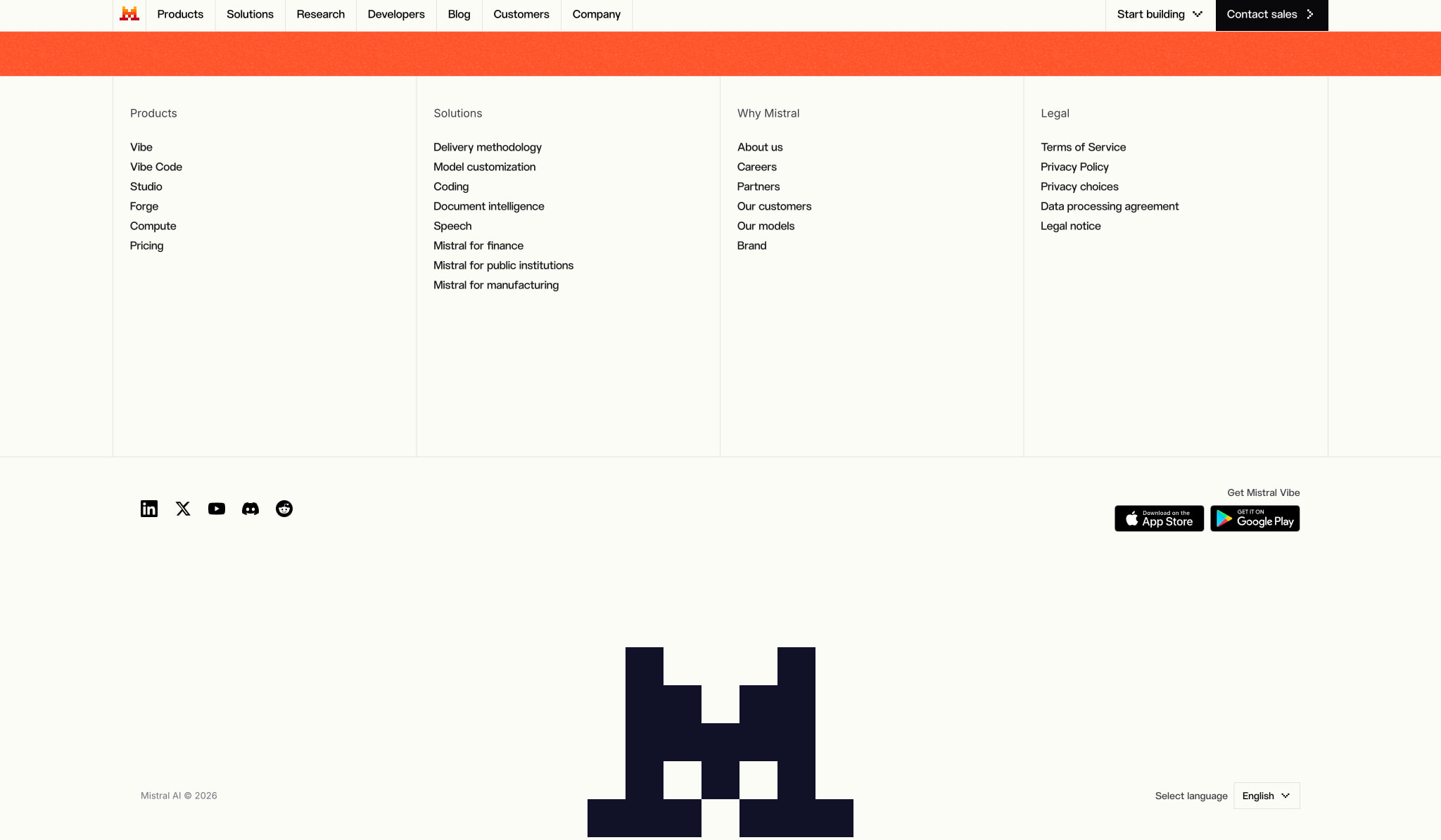Viewport: 1441px width, 840px height.
Task: Open the Solutions nav menu
Action: 250,15
